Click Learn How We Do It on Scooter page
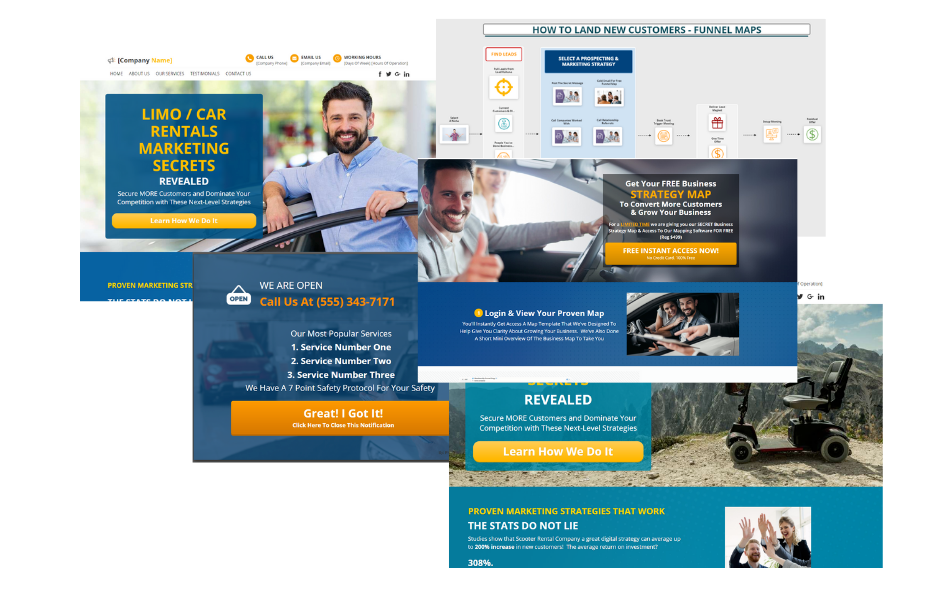 click(x=558, y=452)
